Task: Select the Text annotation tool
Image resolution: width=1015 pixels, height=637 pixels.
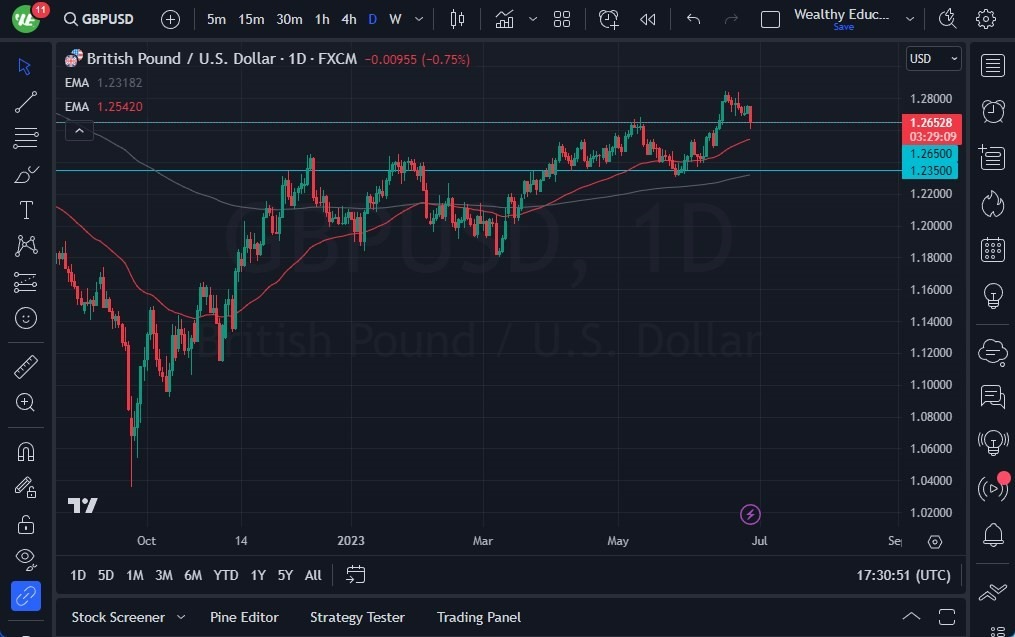Action: [x=25, y=209]
